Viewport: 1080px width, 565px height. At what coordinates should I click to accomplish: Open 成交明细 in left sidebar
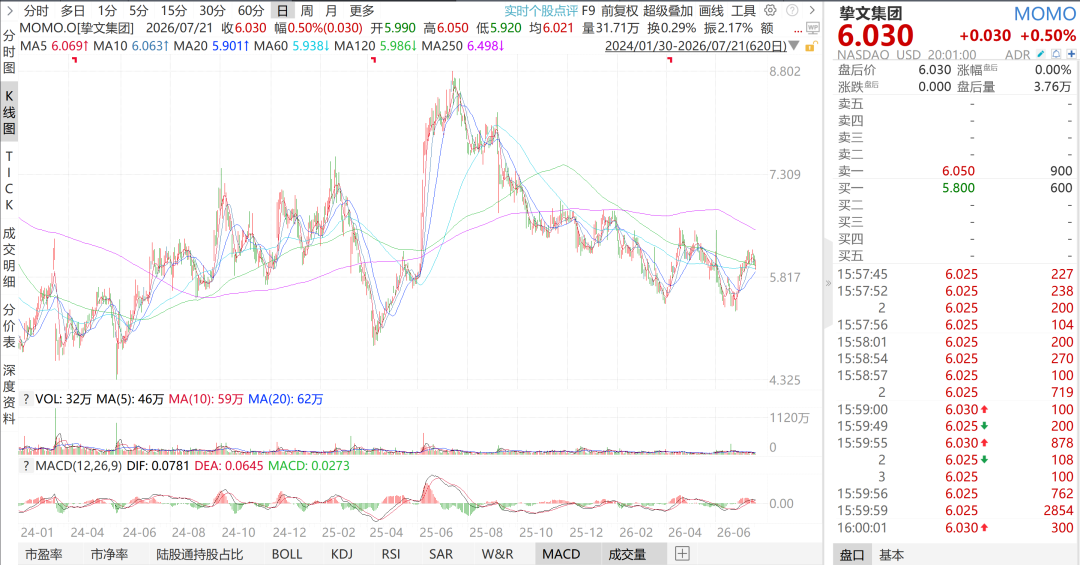(9, 257)
